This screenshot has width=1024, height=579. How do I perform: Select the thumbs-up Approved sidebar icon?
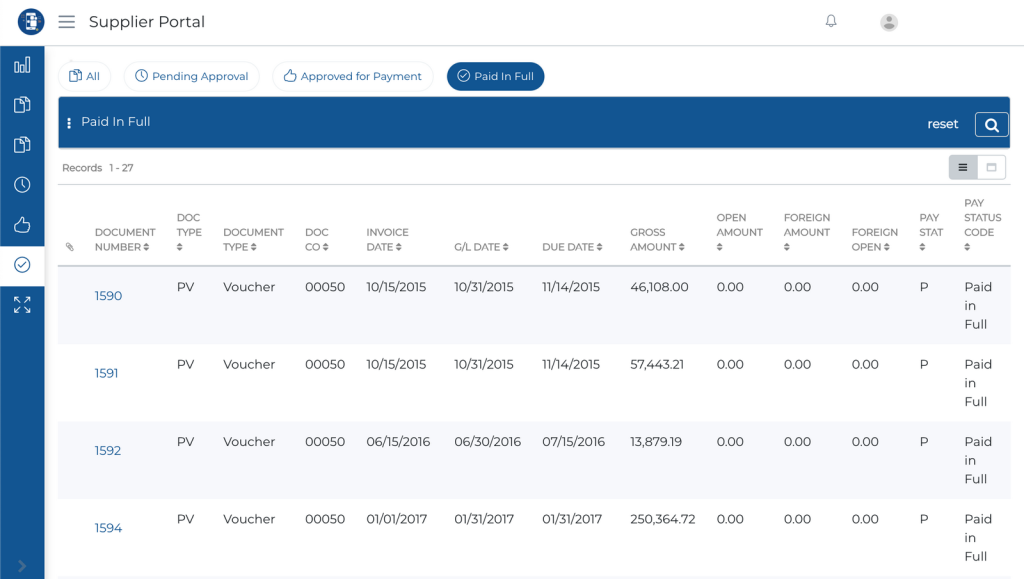(22, 225)
